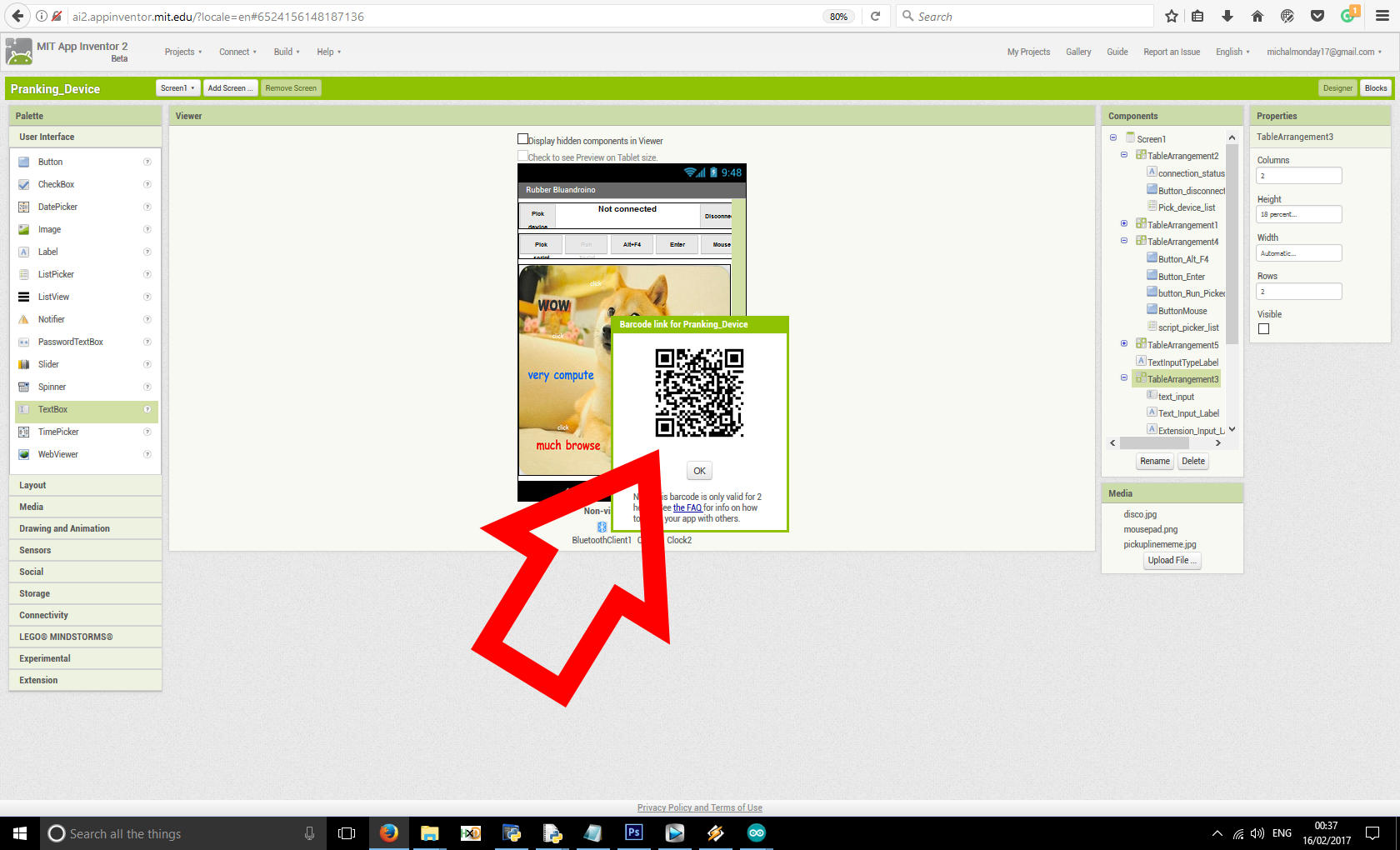Image resolution: width=1400 pixels, height=850 pixels.
Task: Click the Upload File button
Action: point(1172,561)
